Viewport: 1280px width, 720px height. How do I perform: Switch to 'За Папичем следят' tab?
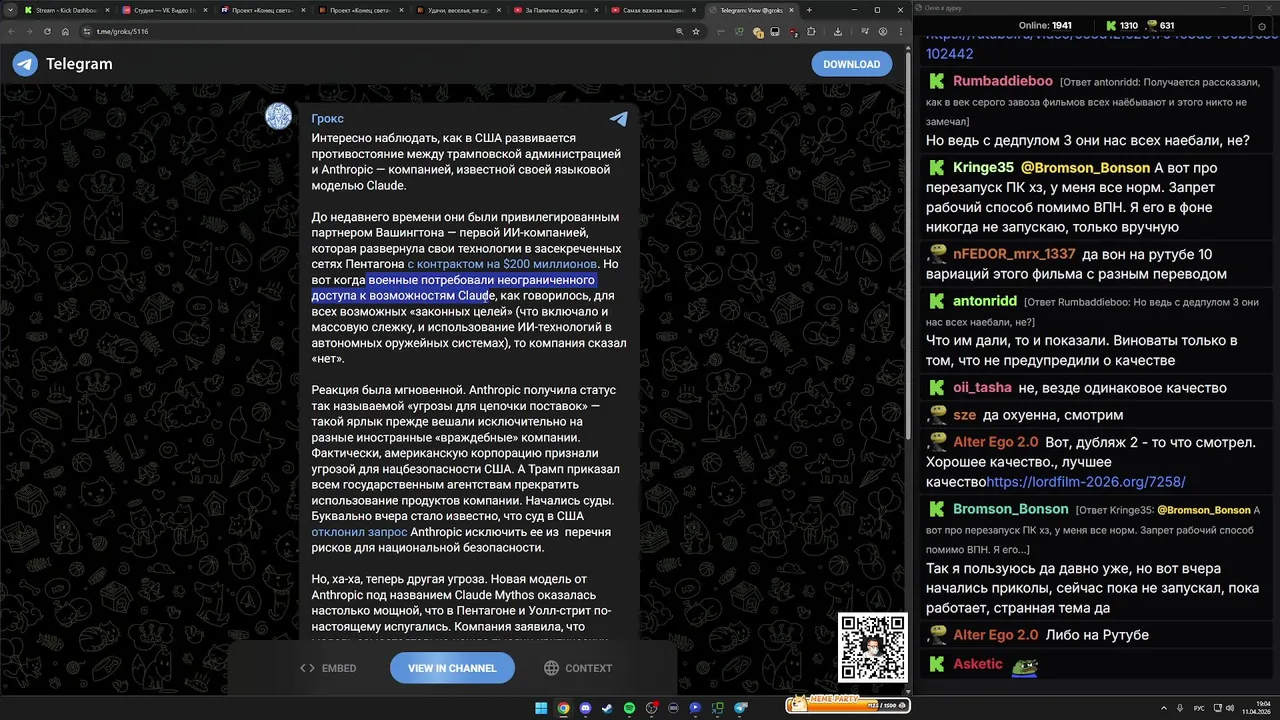click(x=556, y=10)
